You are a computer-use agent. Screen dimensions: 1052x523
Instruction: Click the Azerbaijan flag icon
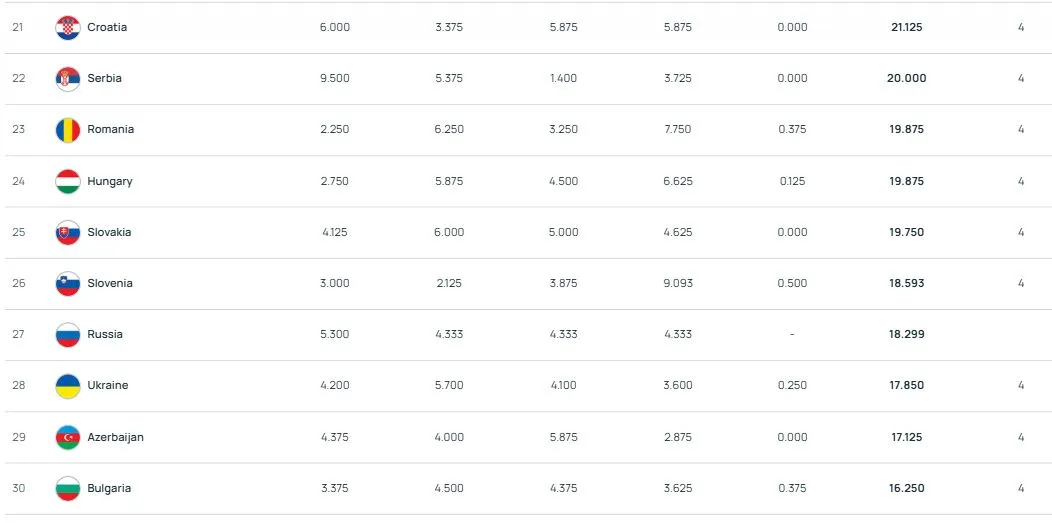coord(67,438)
